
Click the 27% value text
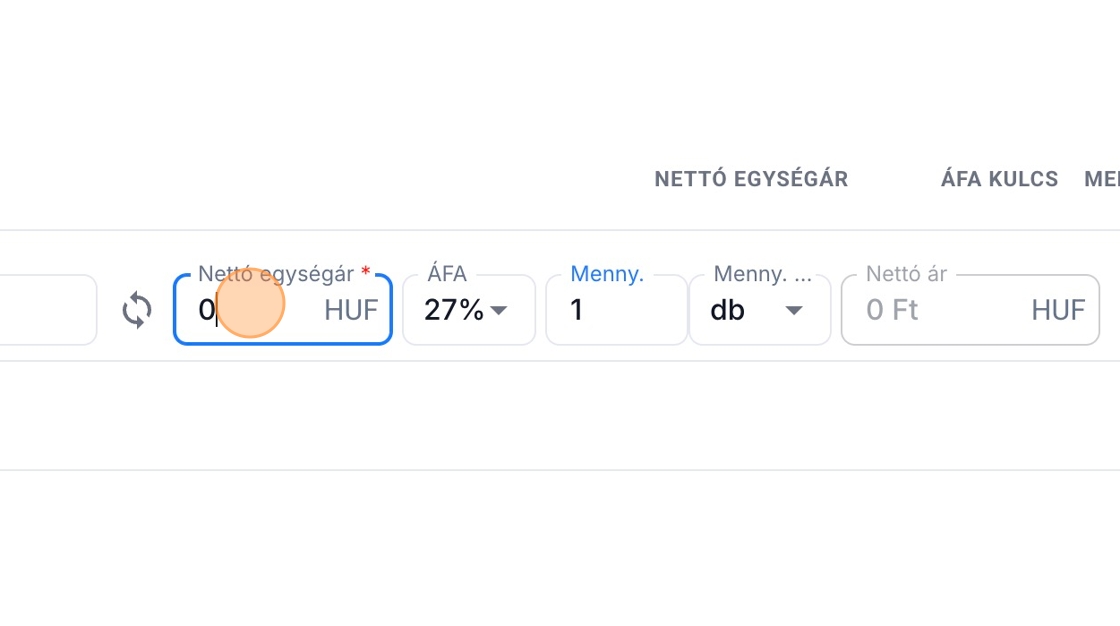pyautogui.click(x=453, y=310)
